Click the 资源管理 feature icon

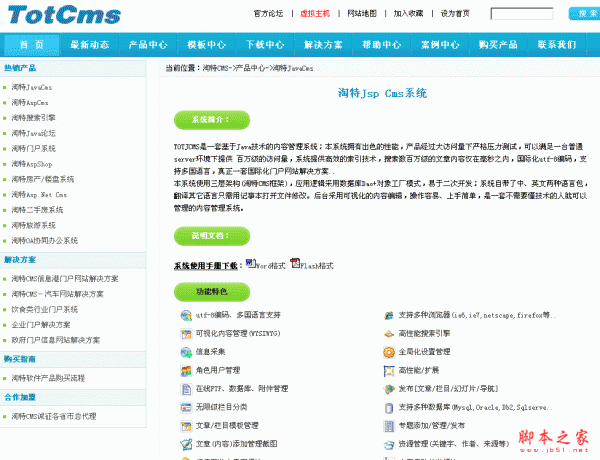(389, 444)
